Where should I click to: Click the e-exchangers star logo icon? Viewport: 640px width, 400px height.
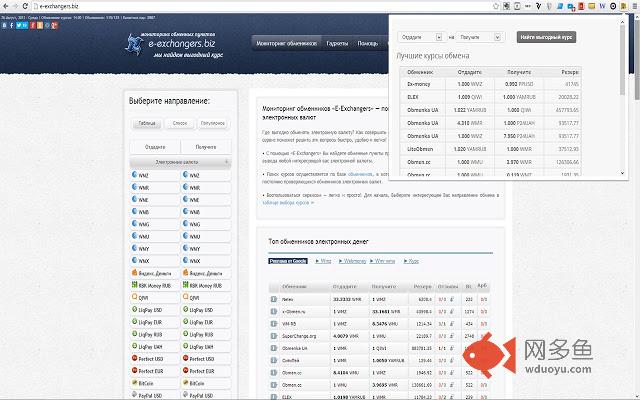coord(134,44)
